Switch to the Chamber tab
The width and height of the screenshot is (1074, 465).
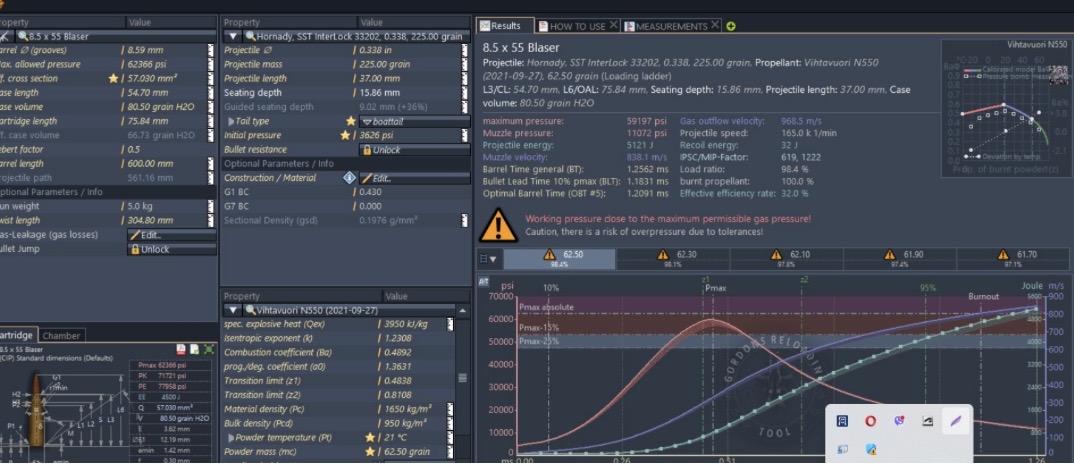[x=62, y=336]
